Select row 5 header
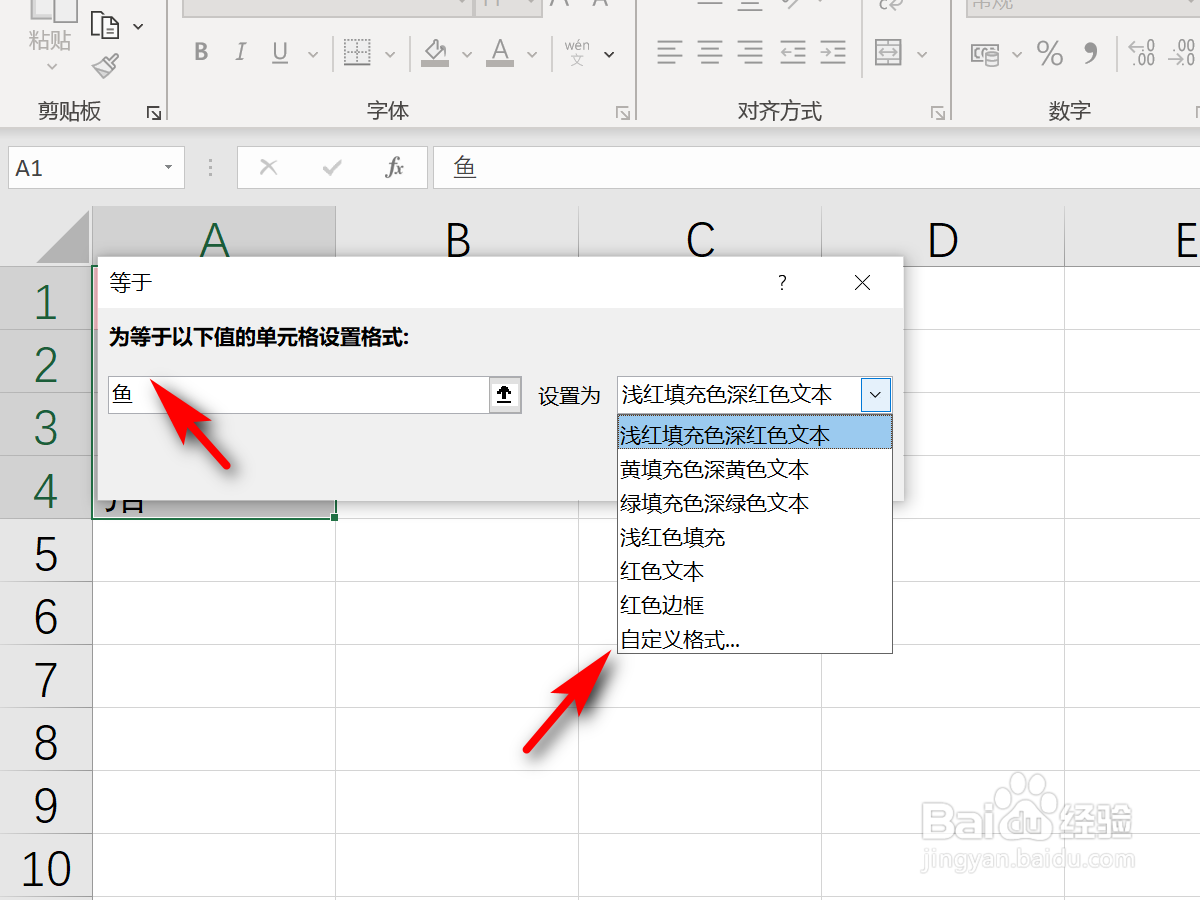The image size is (1200, 900). pyautogui.click(x=46, y=551)
